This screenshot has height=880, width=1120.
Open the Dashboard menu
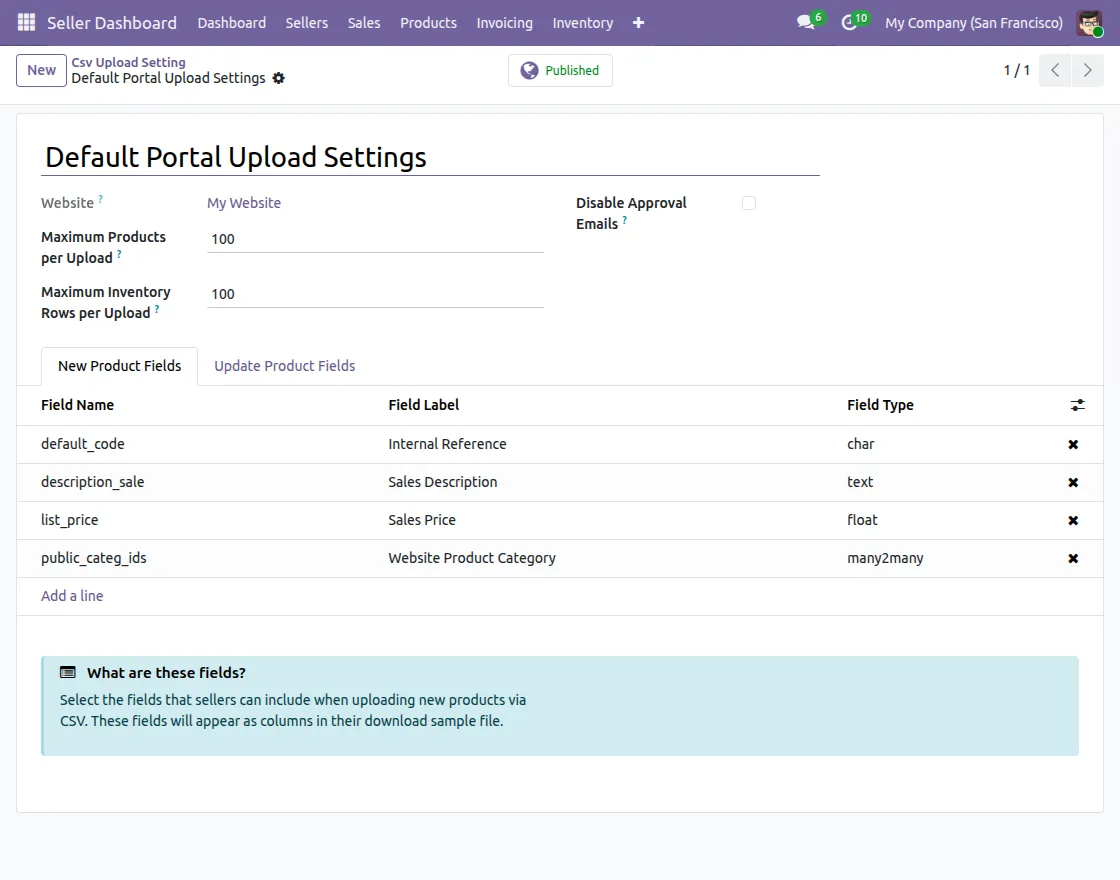(x=231, y=23)
